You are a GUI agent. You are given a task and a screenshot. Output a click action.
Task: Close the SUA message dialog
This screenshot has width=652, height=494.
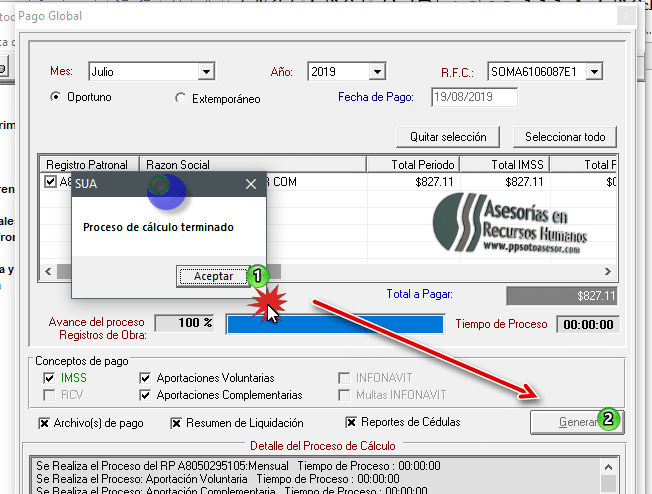point(251,184)
